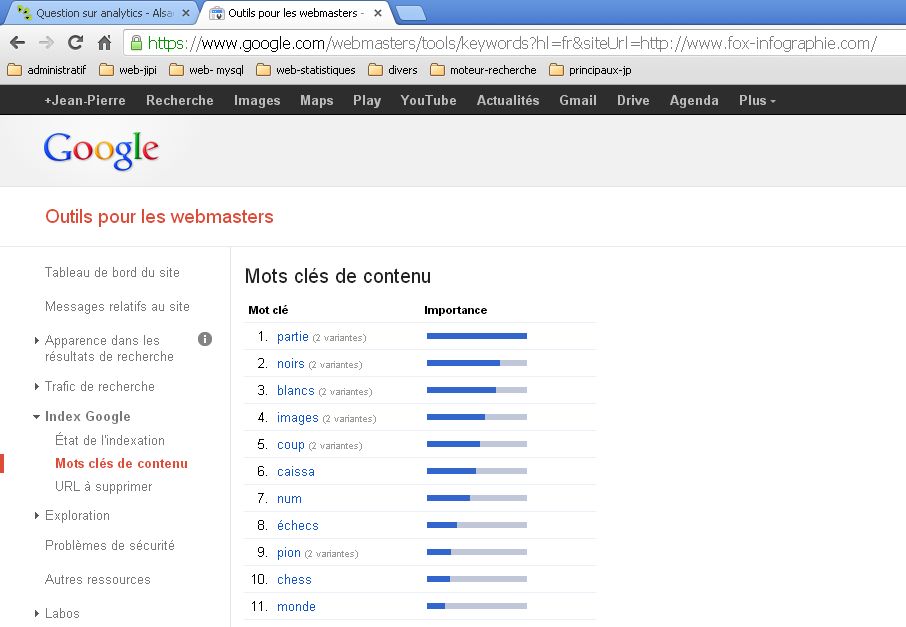This screenshot has width=906, height=627.
Task: Open Play in the Google bar
Action: [367, 100]
